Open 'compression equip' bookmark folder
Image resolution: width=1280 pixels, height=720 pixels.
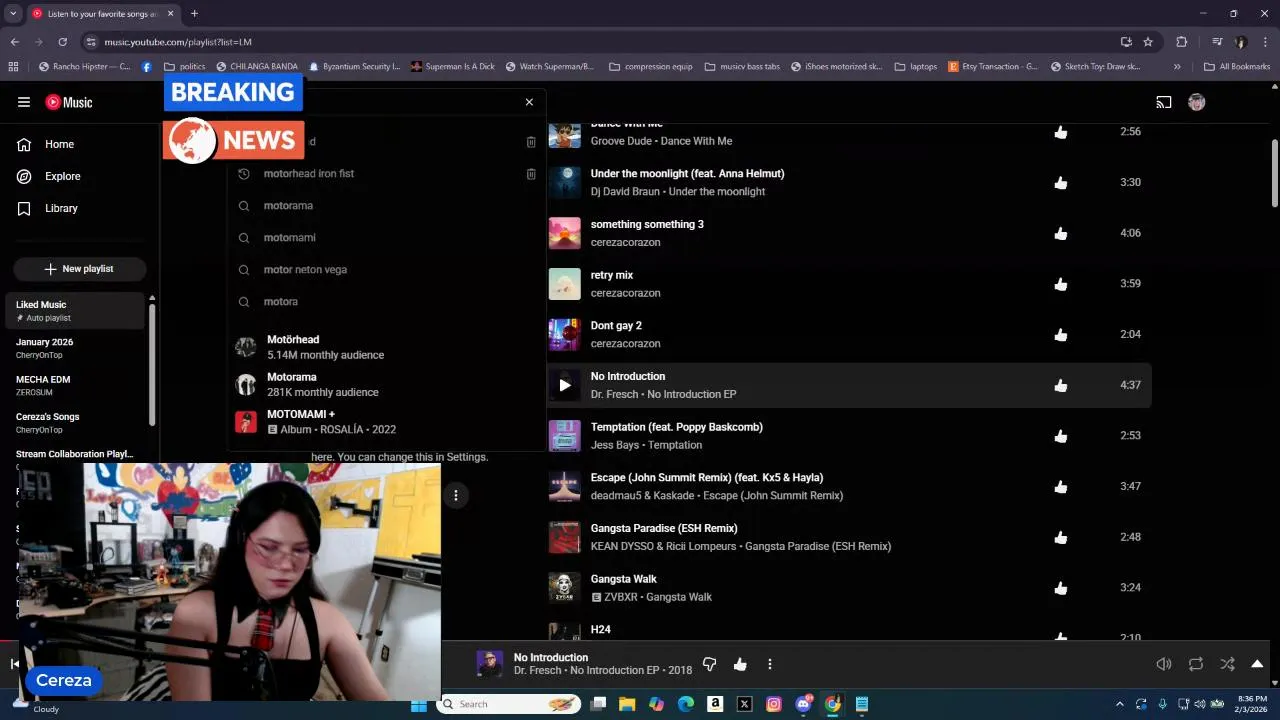tap(650, 67)
